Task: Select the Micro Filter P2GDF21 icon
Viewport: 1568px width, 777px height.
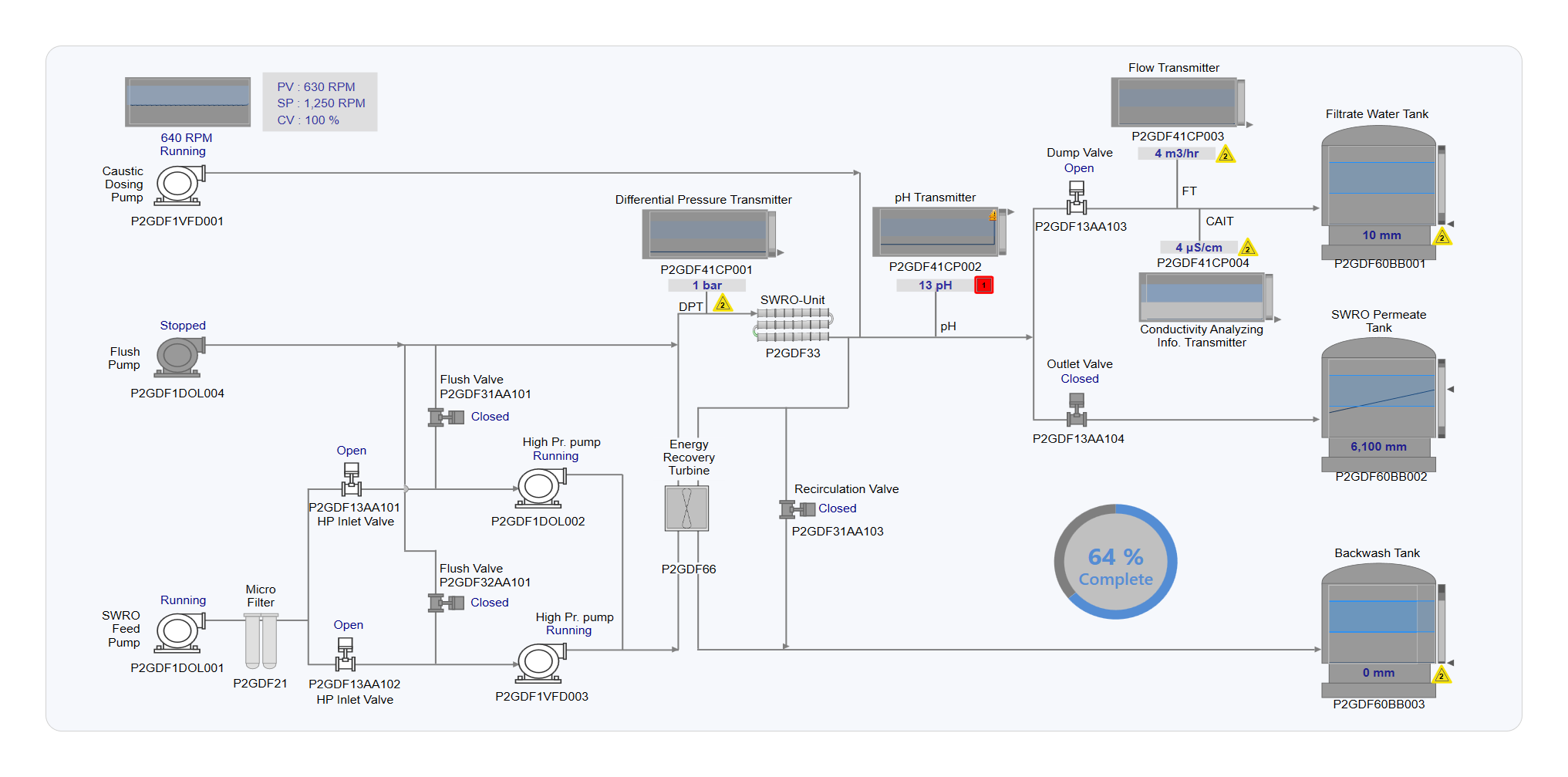Action: 261,640
